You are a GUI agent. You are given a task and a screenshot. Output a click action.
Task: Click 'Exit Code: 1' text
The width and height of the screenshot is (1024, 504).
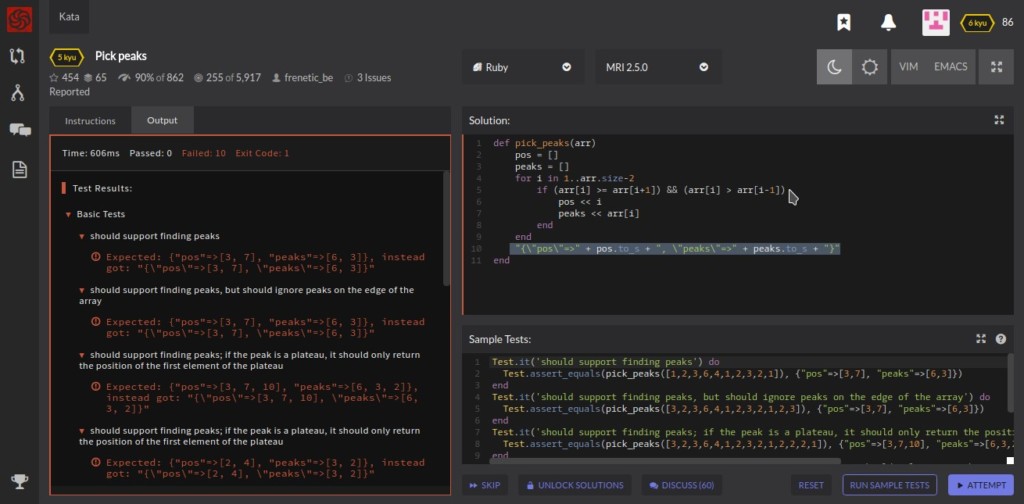pyautogui.click(x=263, y=153)
